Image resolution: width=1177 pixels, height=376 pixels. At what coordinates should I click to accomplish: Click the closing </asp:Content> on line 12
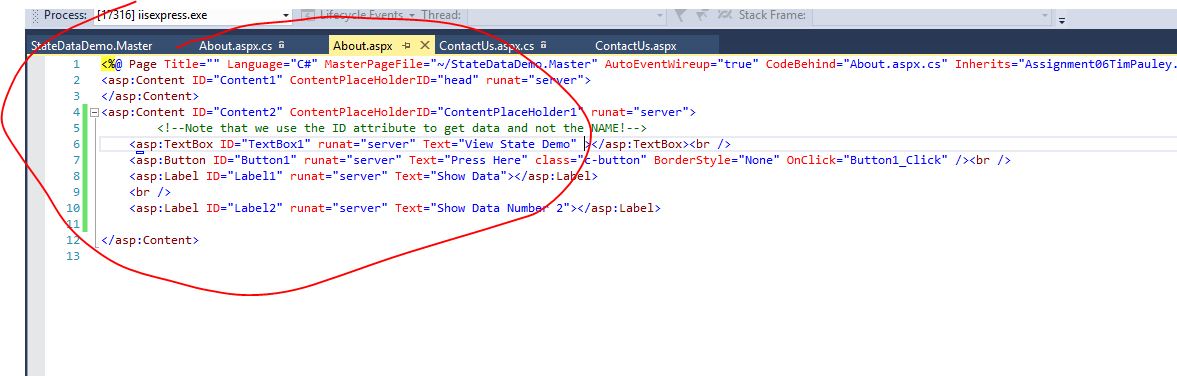coord(149,240)
